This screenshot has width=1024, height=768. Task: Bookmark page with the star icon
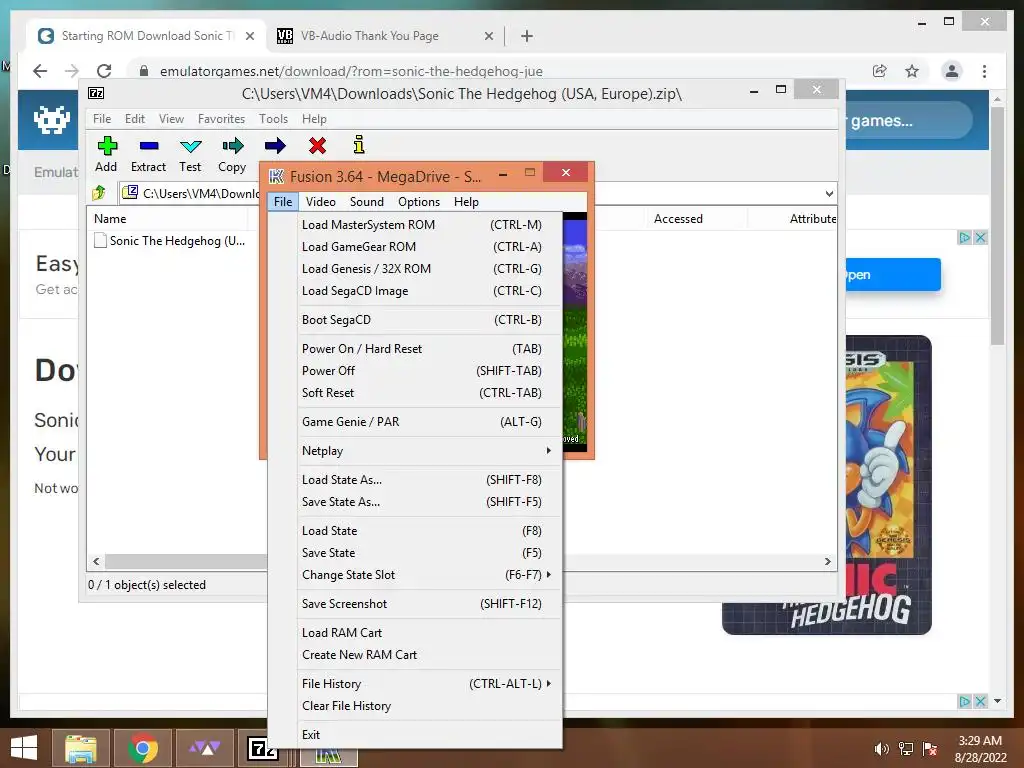point(912,71)
